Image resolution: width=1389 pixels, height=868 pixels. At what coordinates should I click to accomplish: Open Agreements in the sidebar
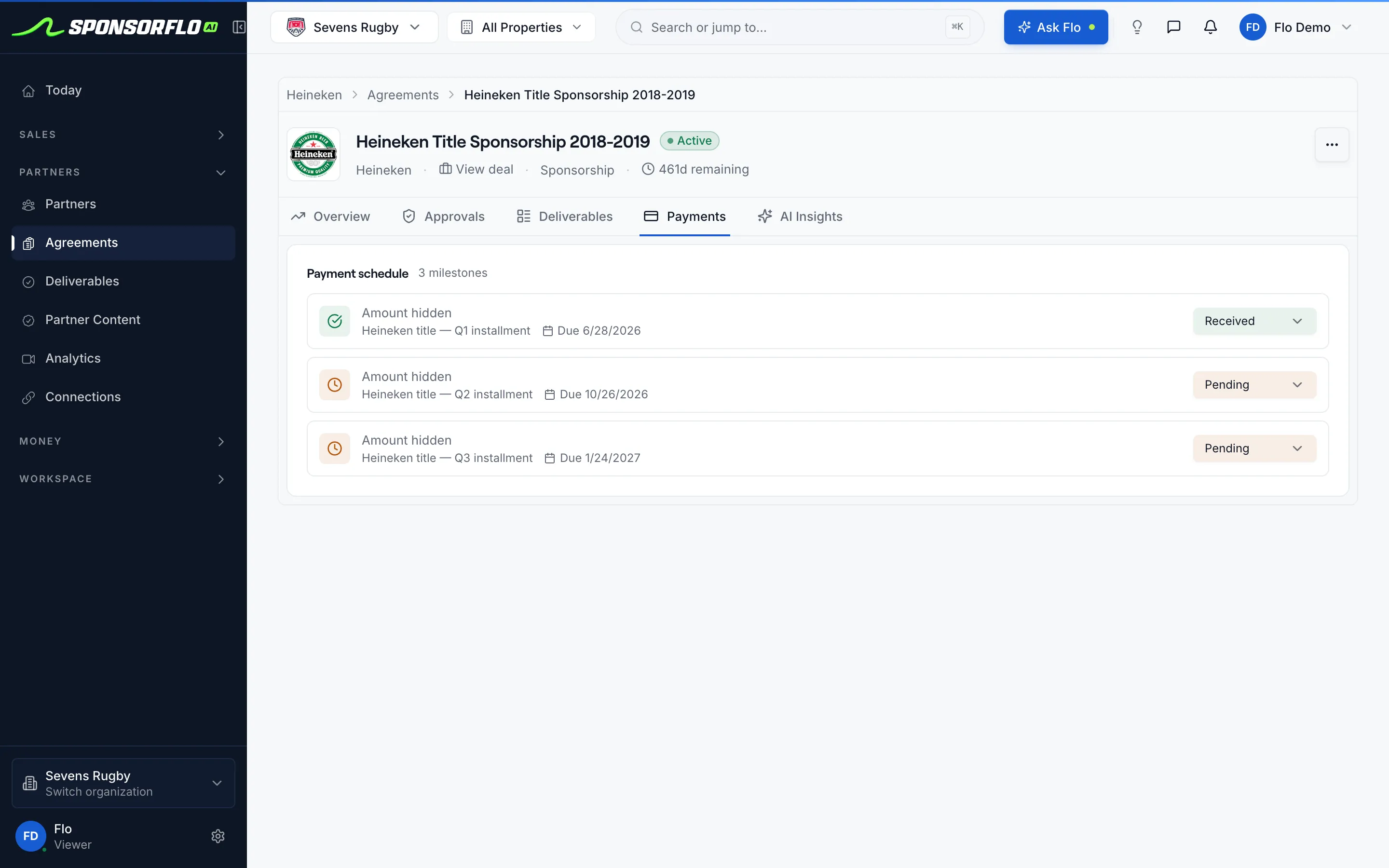(x=123, y=243)
